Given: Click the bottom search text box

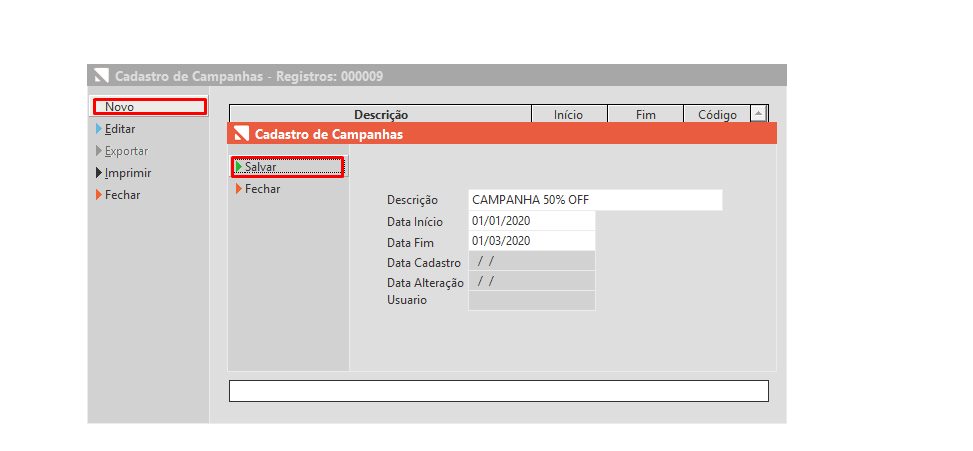Looking at the screenshot, I should point(499,391).
